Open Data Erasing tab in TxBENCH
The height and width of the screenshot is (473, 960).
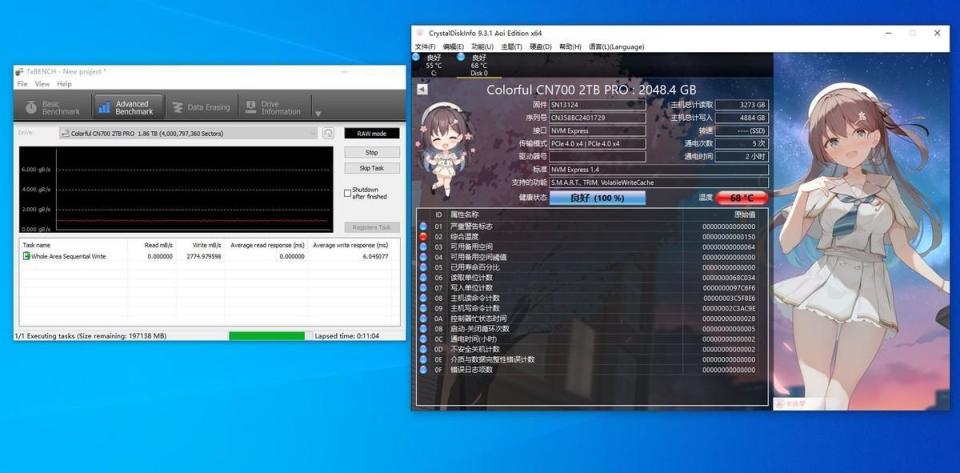[201, 108]
